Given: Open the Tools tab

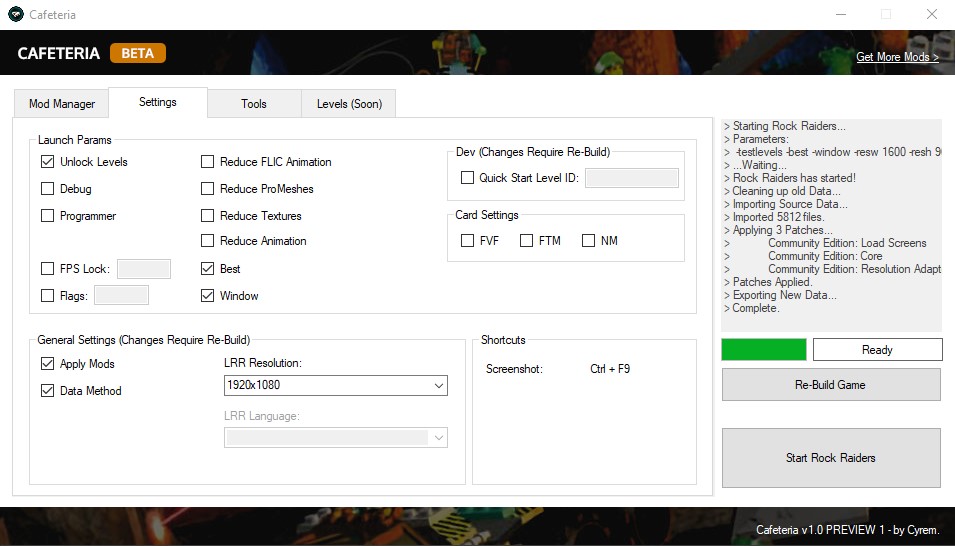Looking at the screenshot, I should click(x=254, y=104).
